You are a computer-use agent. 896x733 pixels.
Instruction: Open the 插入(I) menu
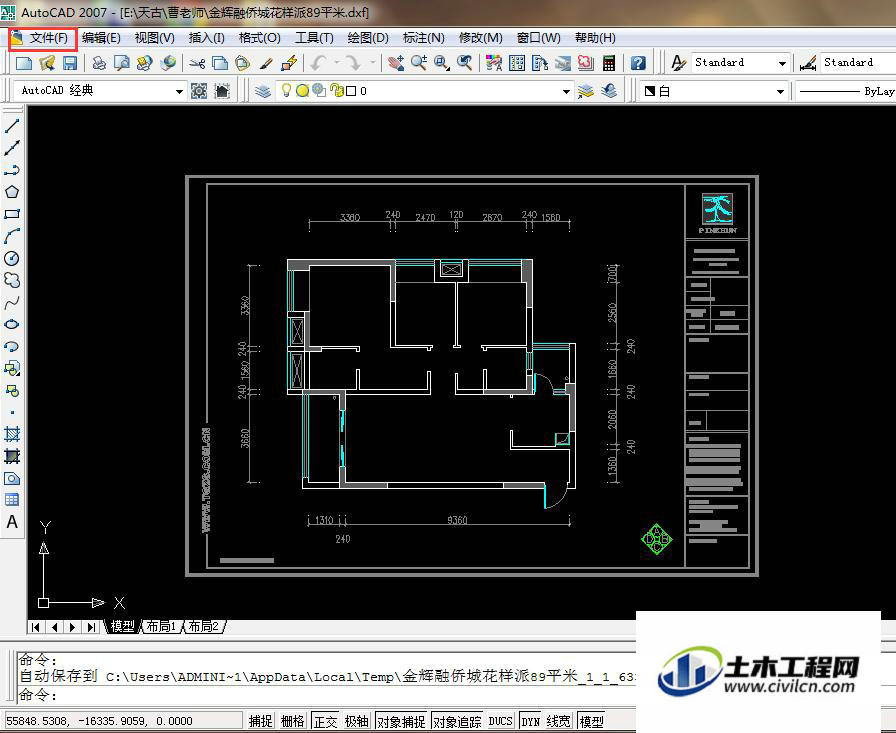206,38
